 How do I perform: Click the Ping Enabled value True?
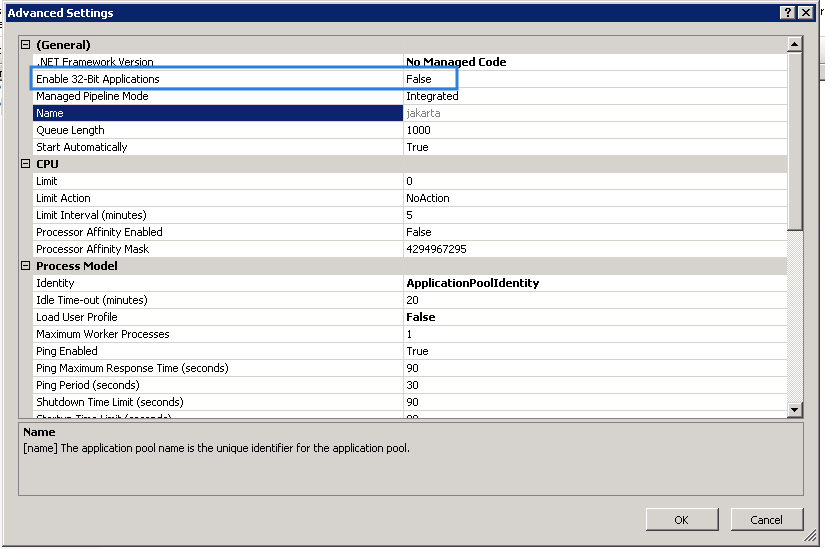pyautogui.click(x=417, y=351)
